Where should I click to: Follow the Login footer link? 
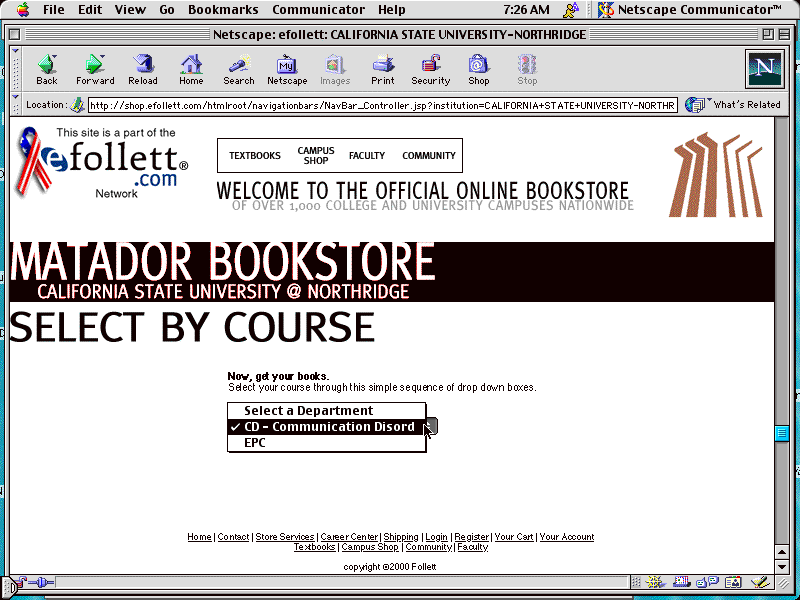pos(436,537)
